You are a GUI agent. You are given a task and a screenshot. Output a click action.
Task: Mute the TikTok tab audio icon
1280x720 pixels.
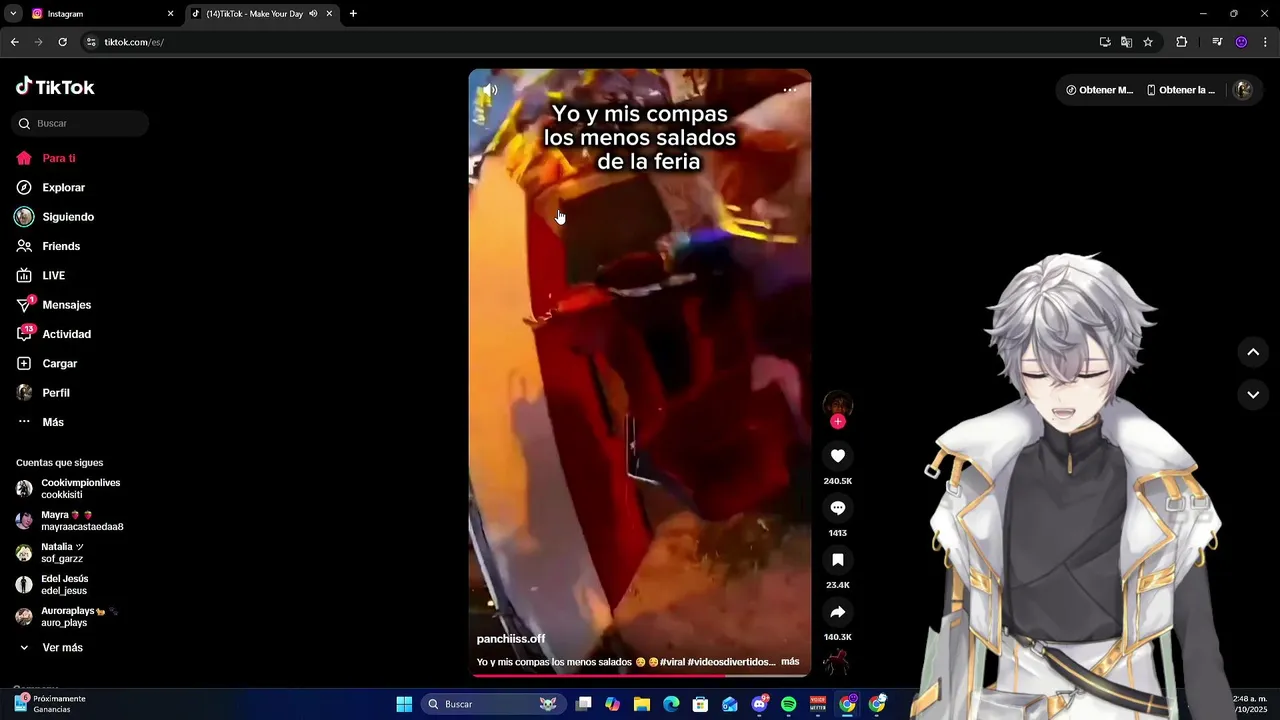click(x=313, y=14)
